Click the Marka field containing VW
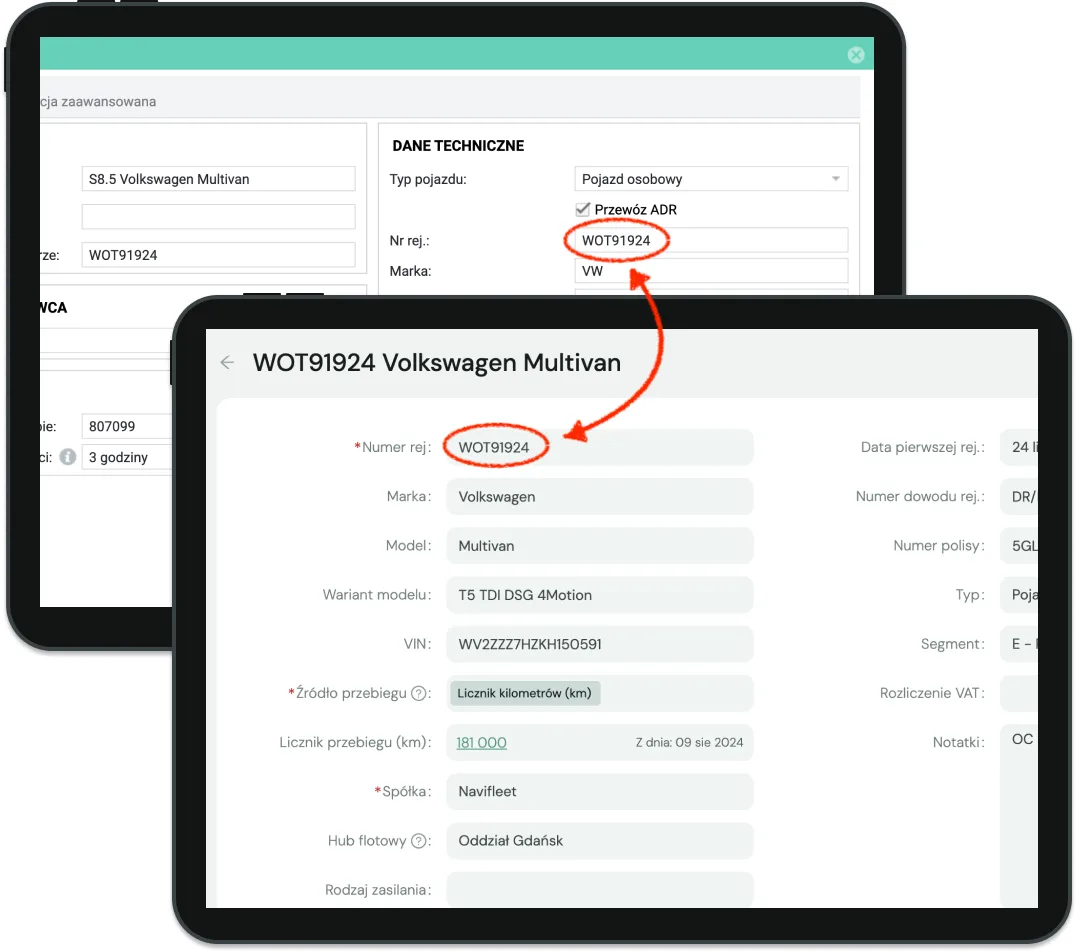The image size is (1076, 952). point(711,271)
